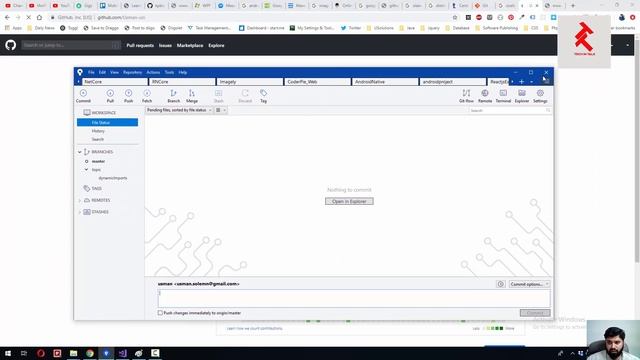Select File Status in the Workspace sidebar

pos(107,122)
